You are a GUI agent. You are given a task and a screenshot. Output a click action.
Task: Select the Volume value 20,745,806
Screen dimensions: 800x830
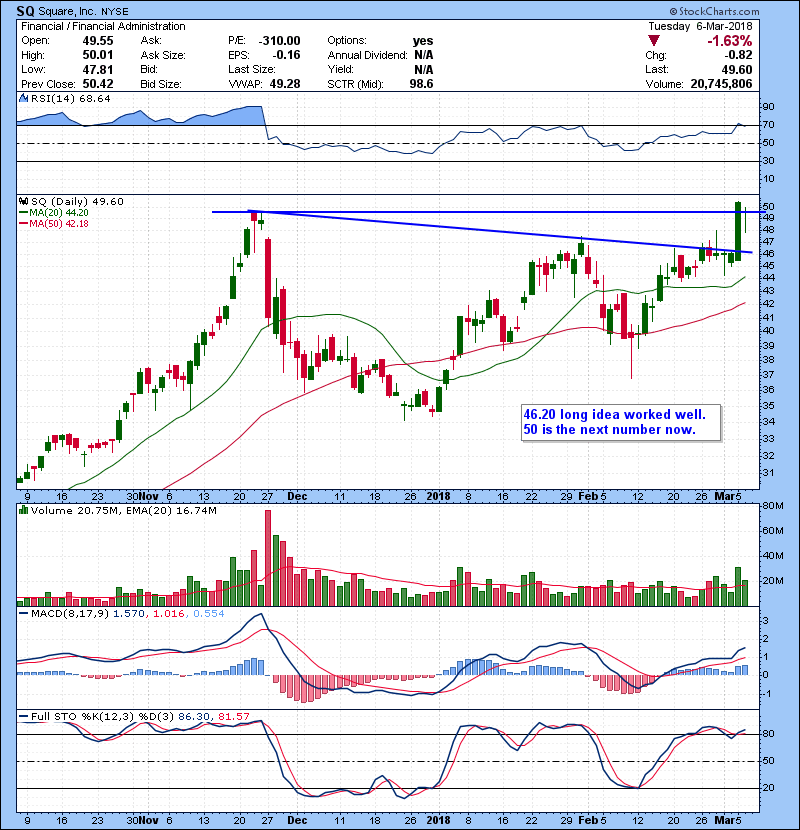(721, 84)
